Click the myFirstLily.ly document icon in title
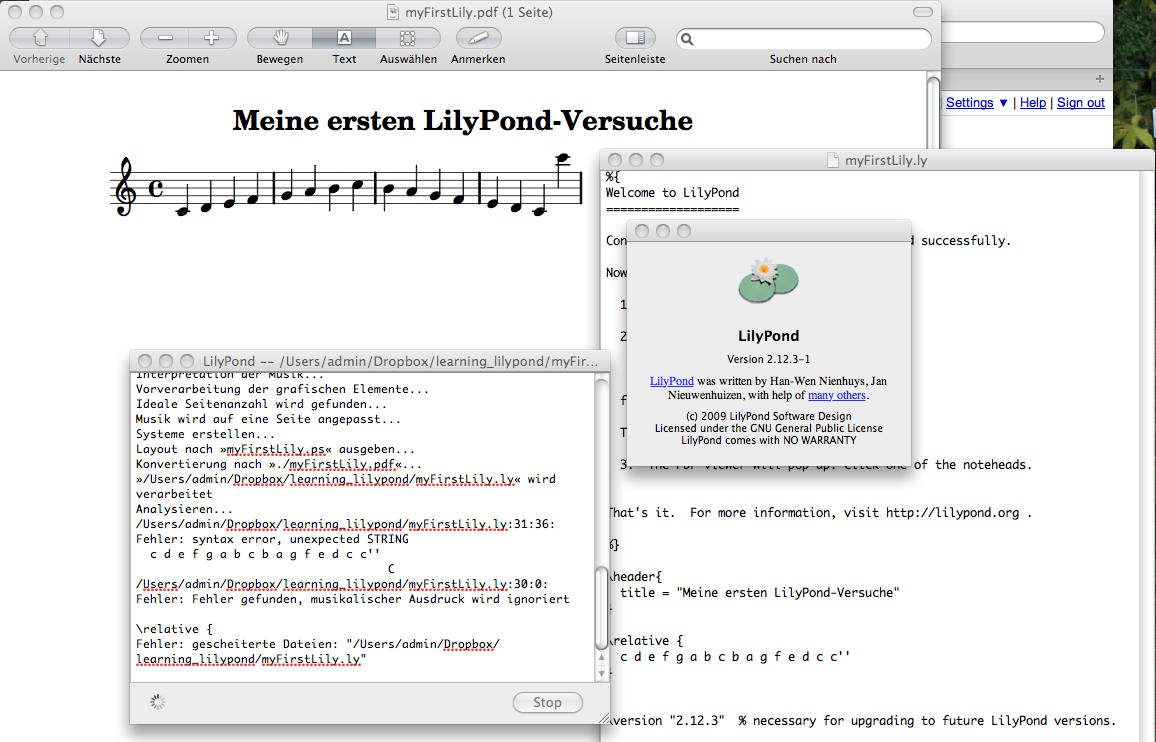1156x742 pixels. pyautogui.click(x=833, y=160)
